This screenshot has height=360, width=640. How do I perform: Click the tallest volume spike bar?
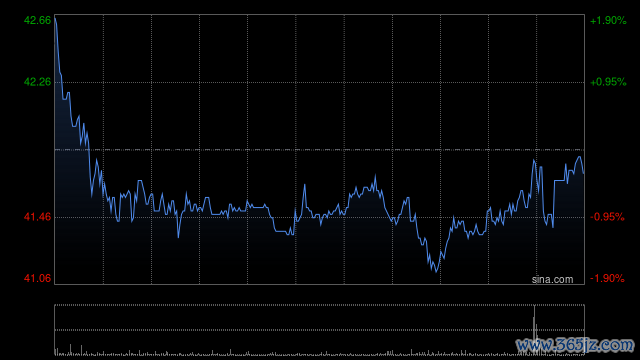pos(534,330)
